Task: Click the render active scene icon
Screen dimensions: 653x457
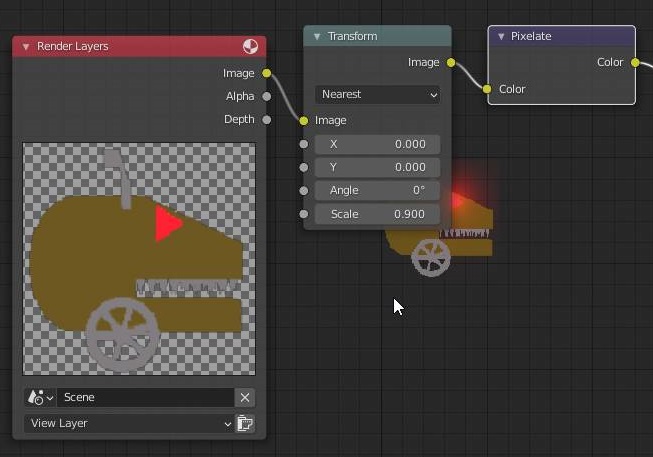Action: 245,424
